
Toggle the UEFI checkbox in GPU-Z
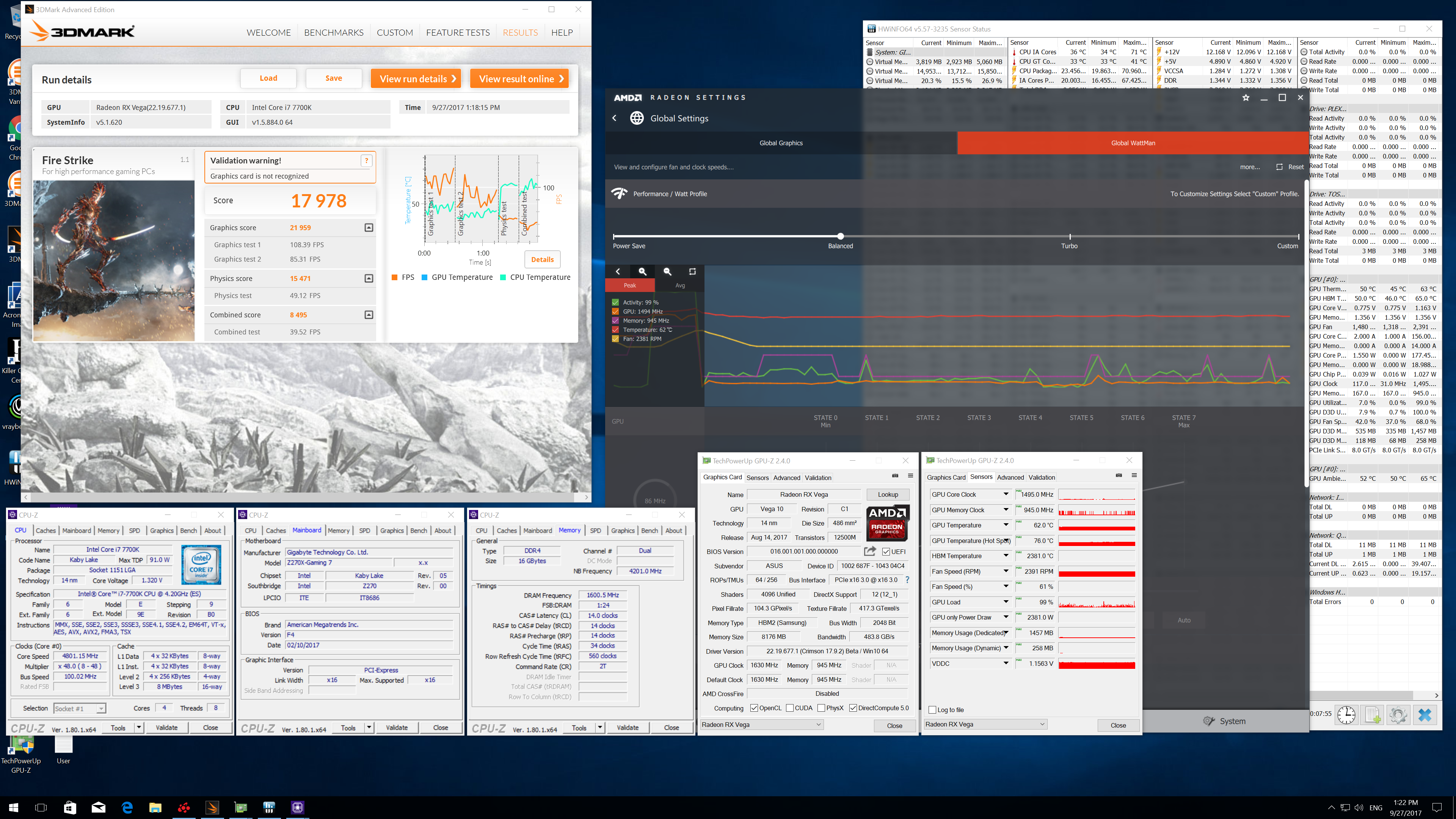click(x=886, y=552)
